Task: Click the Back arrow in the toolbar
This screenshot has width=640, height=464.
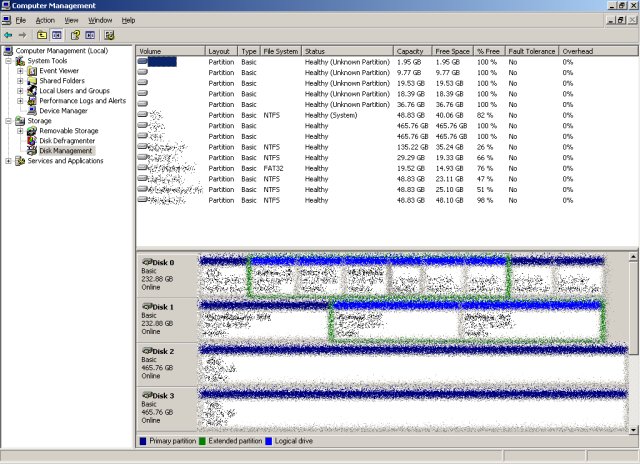Action: pos(8,36)
